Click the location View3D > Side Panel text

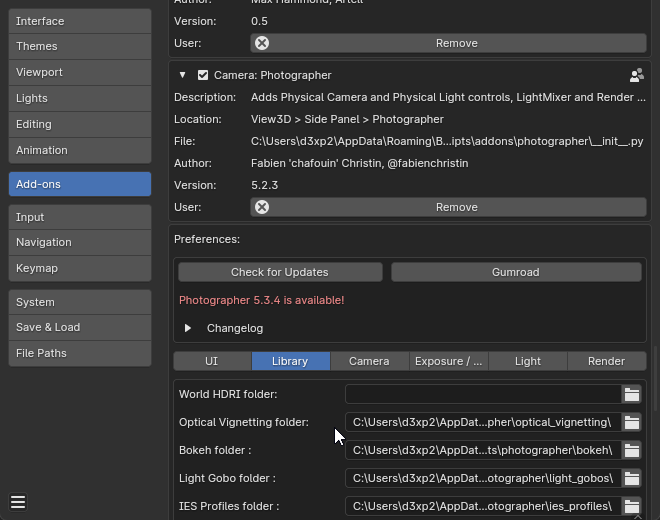(347, 120)
